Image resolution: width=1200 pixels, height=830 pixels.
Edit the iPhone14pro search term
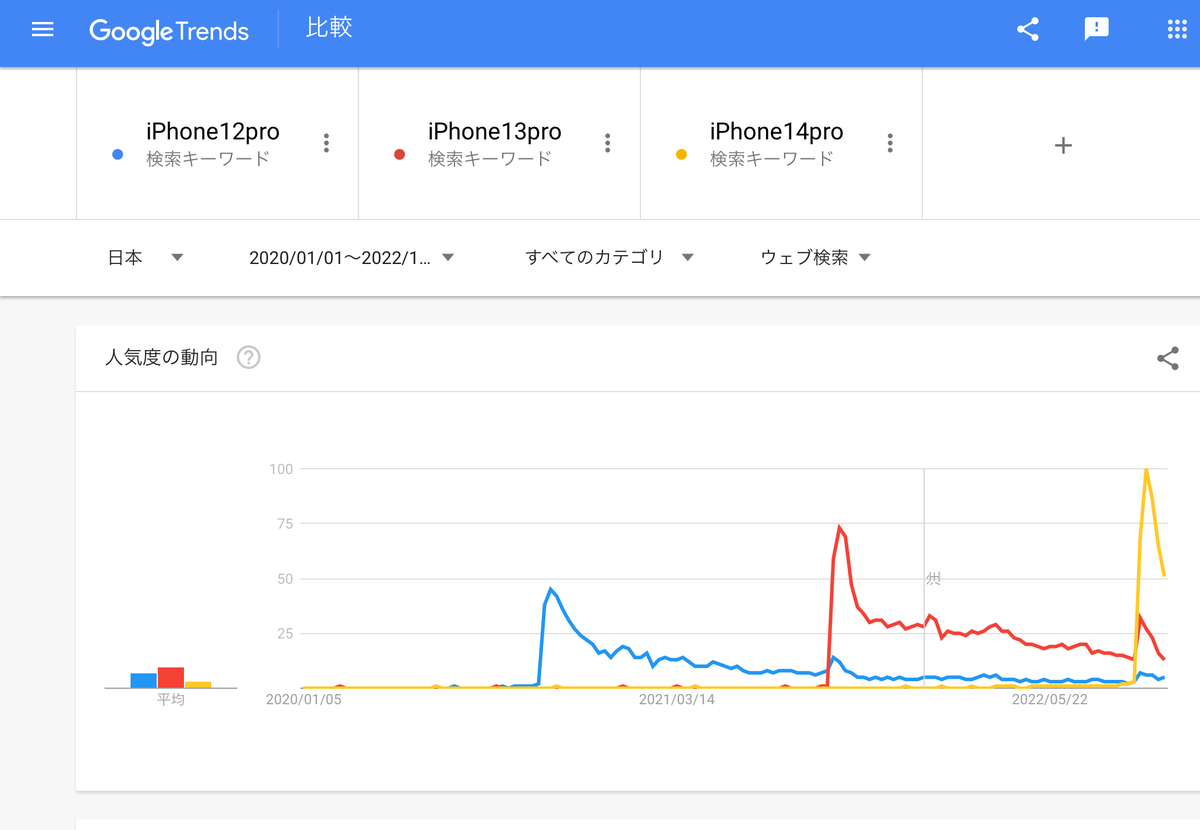776,131
